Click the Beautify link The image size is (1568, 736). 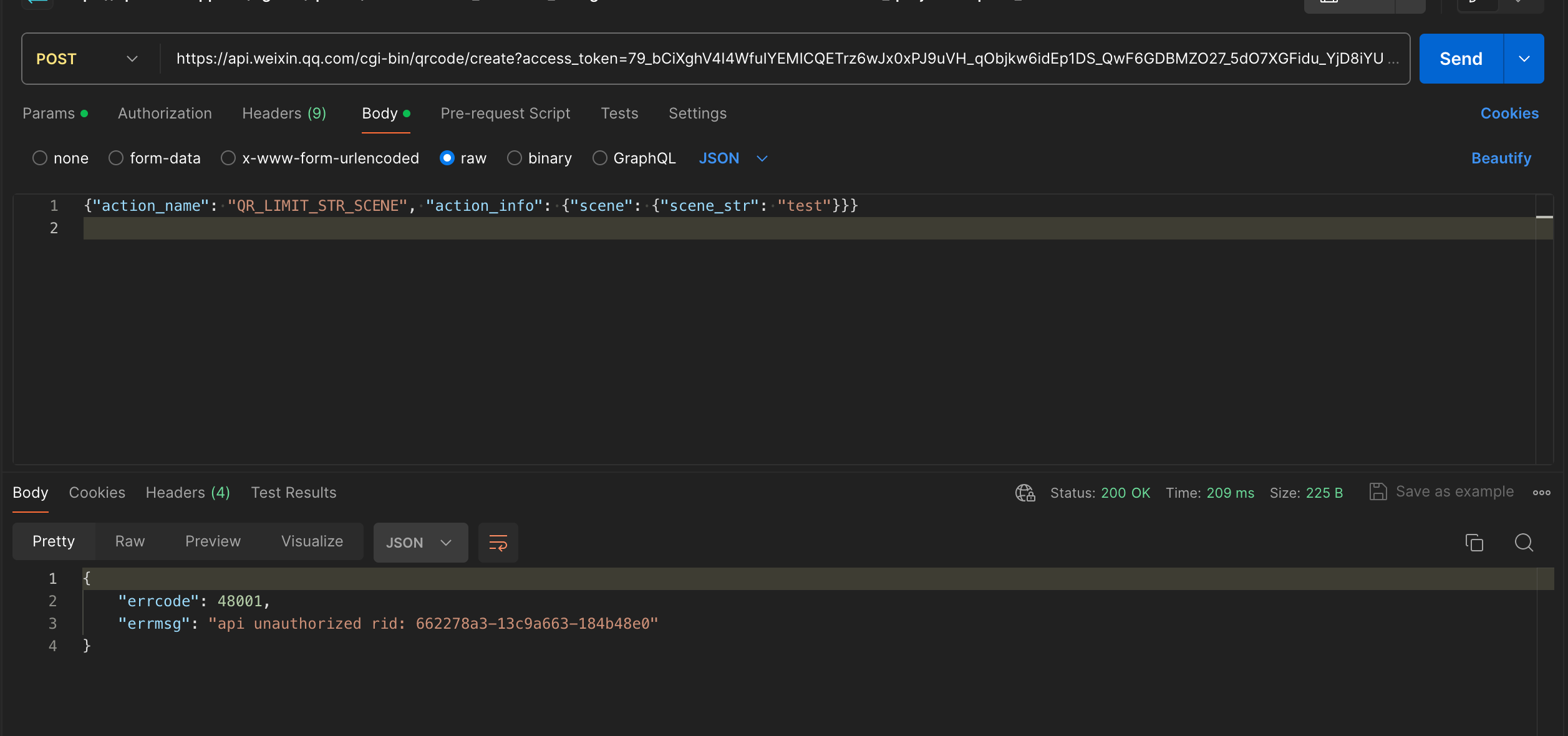(1501, 158)
